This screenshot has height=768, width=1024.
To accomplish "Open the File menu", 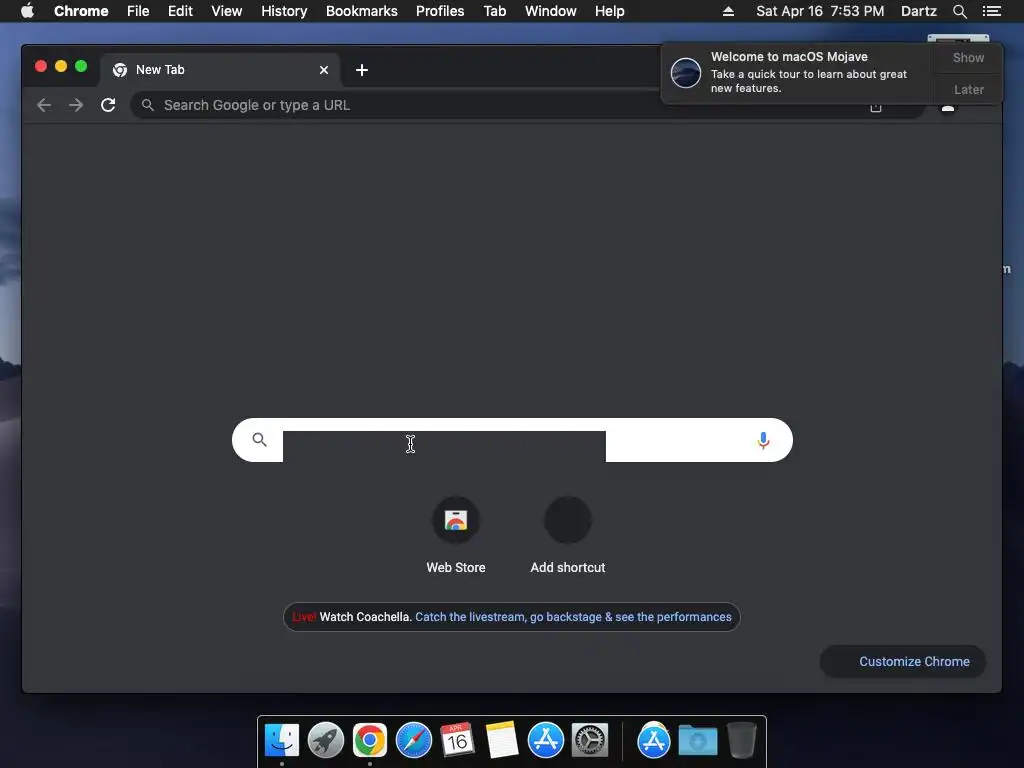I will coord(138,11).
